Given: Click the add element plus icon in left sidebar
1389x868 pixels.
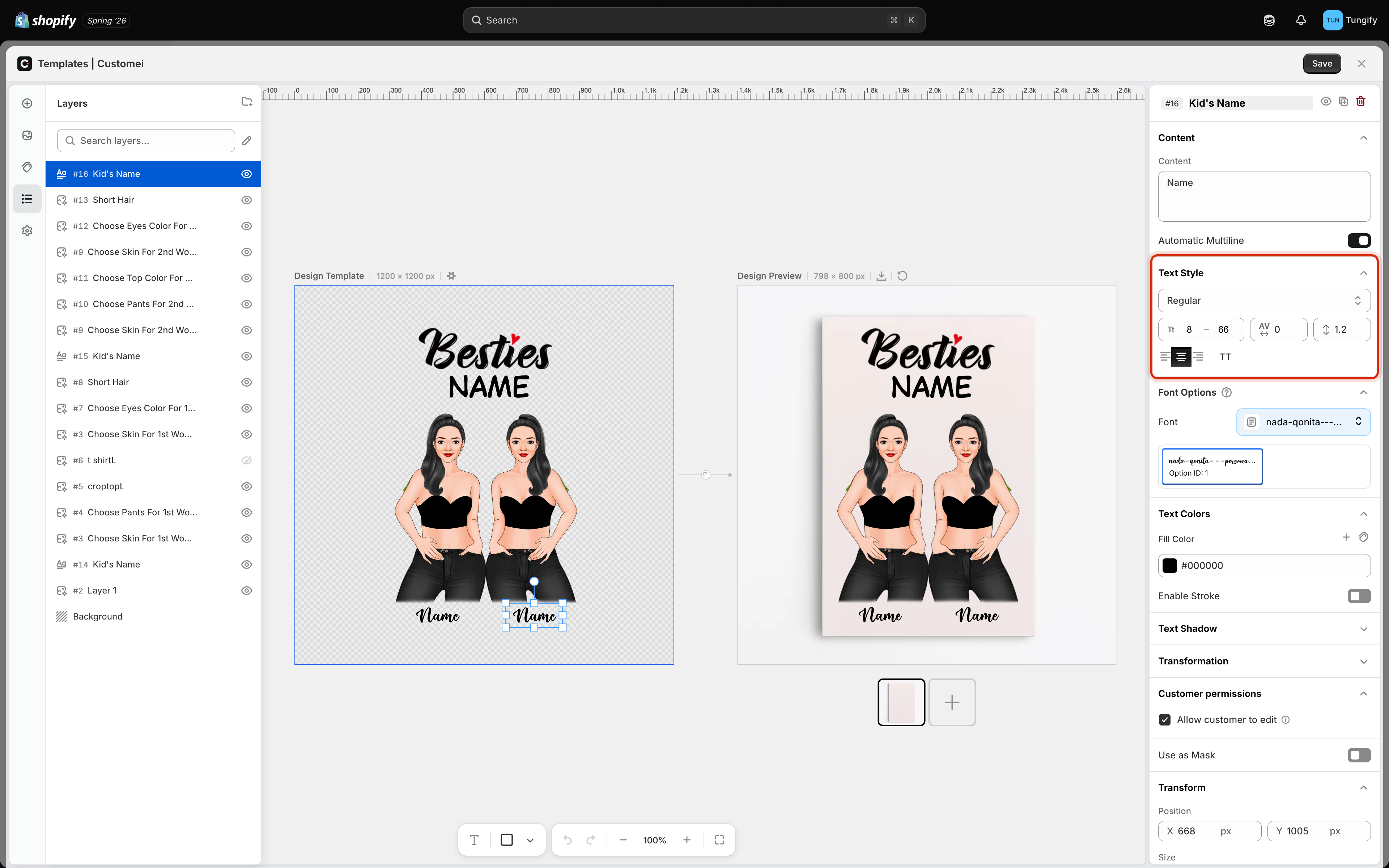Looking at the screenshot, I should point(27,103).
